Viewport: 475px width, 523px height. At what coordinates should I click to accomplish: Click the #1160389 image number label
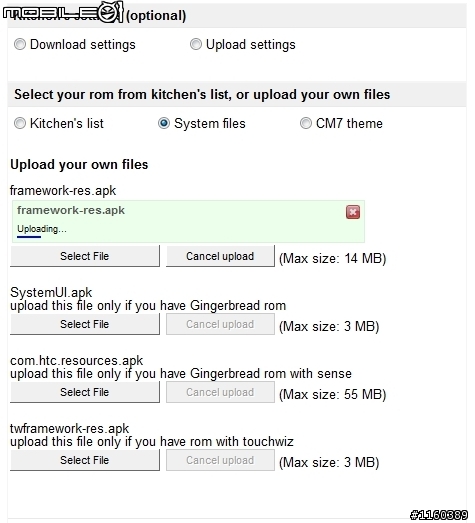pyautogui.click(x=438, y=515)
